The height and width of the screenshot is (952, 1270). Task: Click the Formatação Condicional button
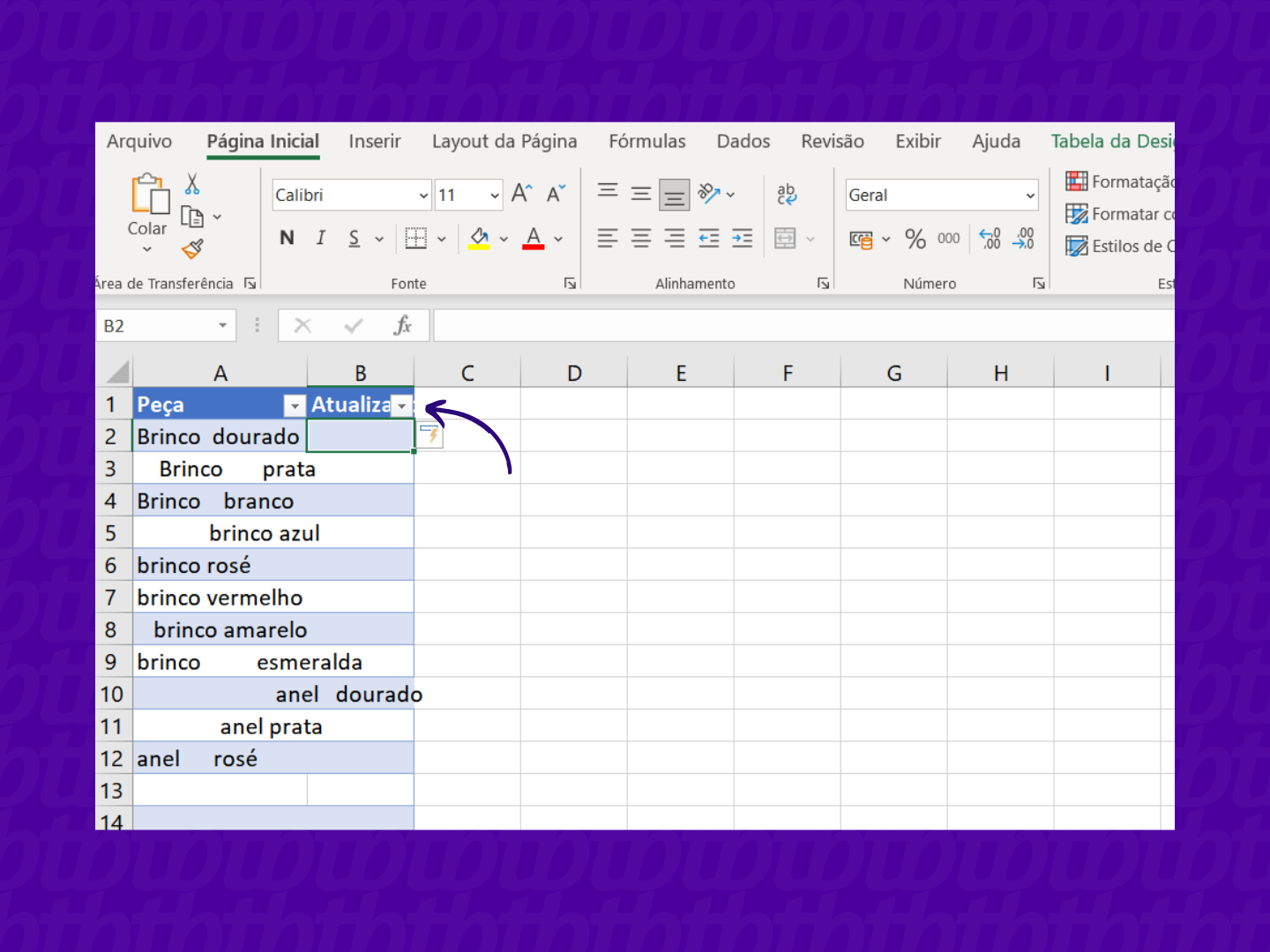[1120, 182]
